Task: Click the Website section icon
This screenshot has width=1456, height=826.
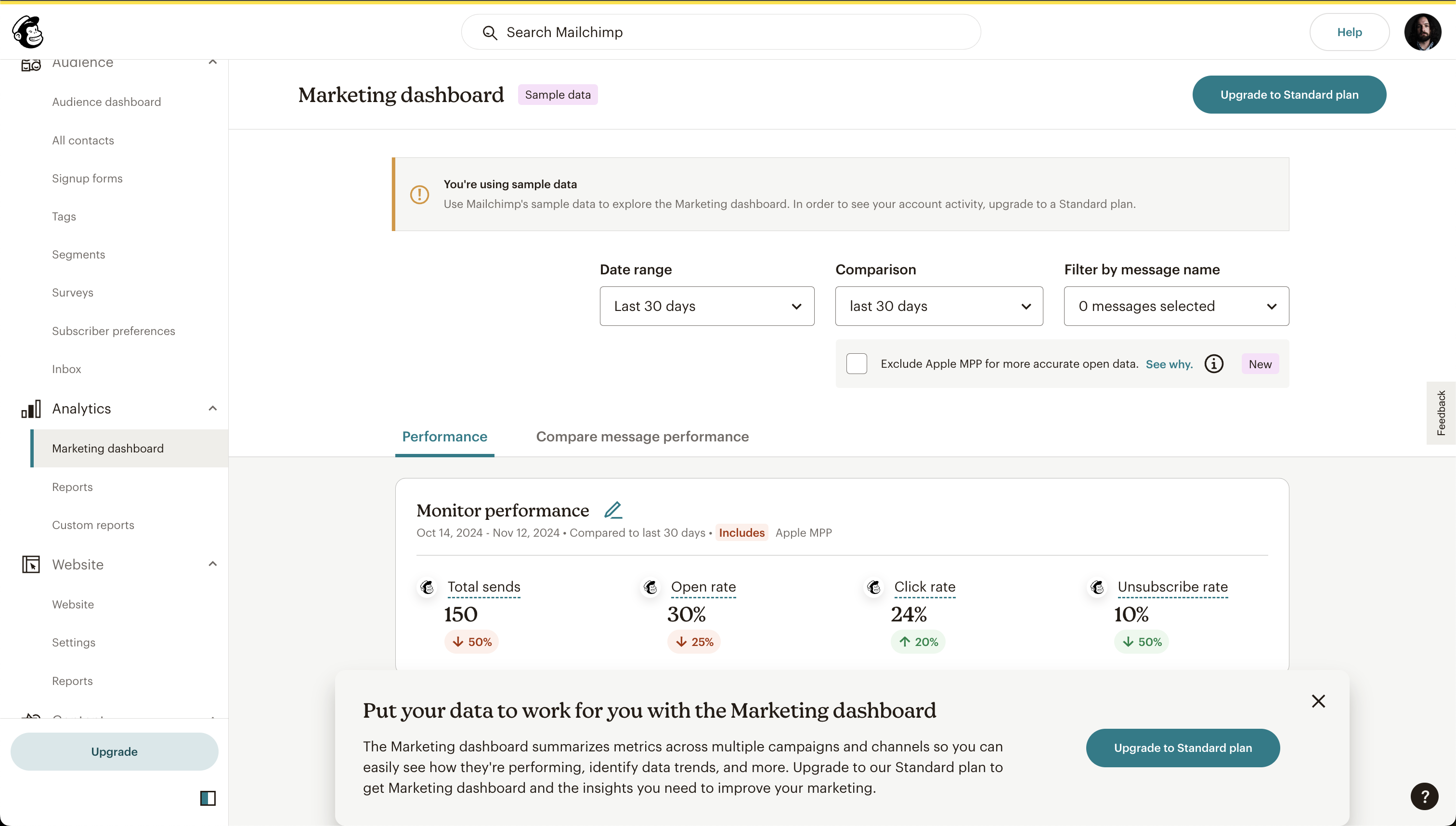Action: pyautogui.click(x=31, y=565)
